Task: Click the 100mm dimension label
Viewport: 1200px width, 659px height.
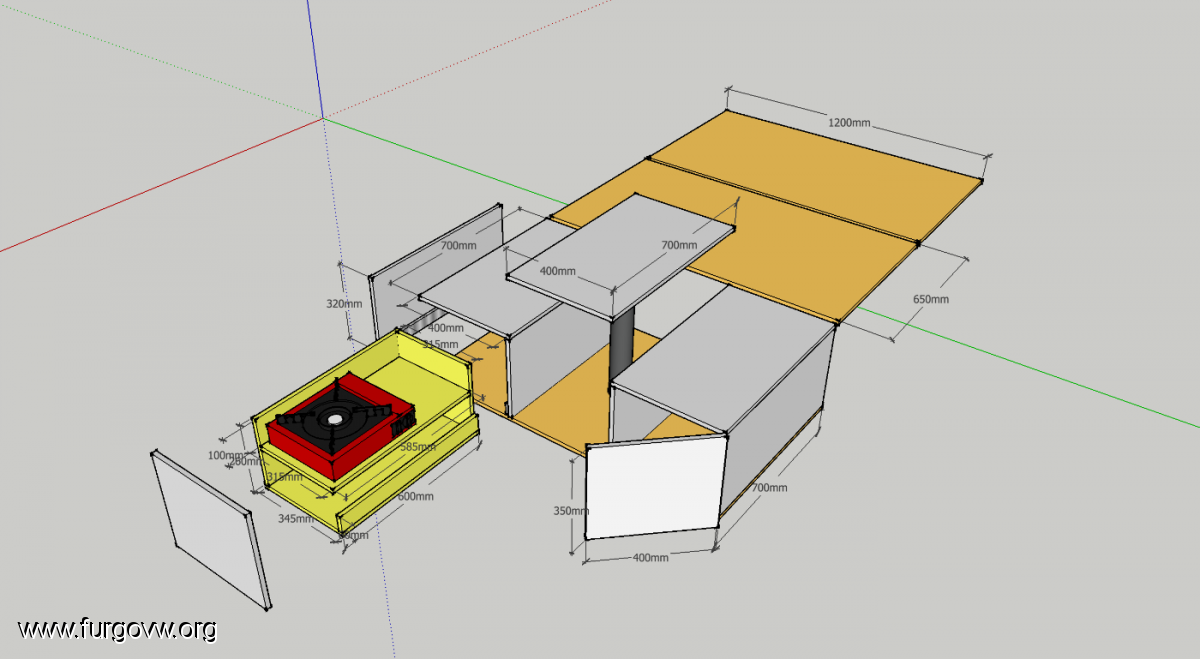Action: click(x=225, y=456)
